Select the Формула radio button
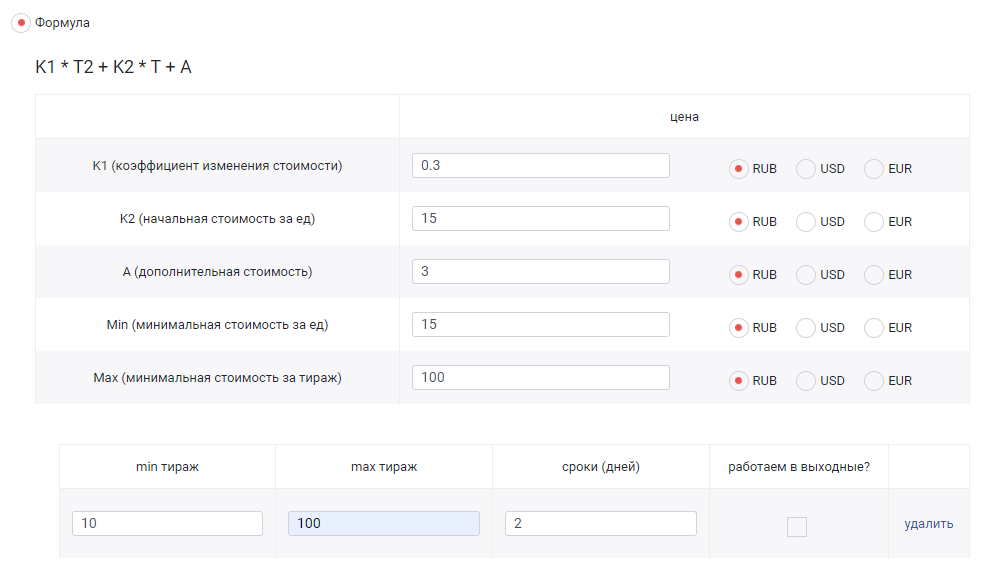The width and height of the screenshot is (985, 571). (21, 23)
